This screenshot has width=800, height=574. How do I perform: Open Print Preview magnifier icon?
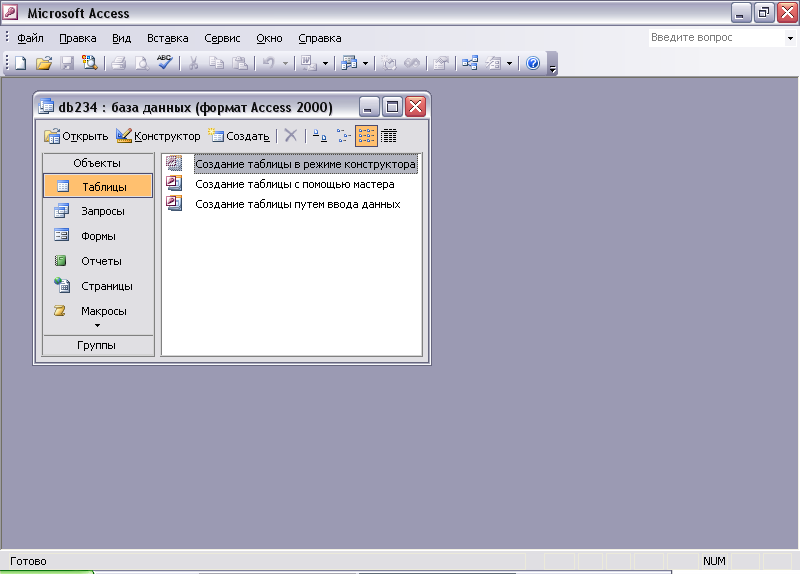click(x=141, y=63)
